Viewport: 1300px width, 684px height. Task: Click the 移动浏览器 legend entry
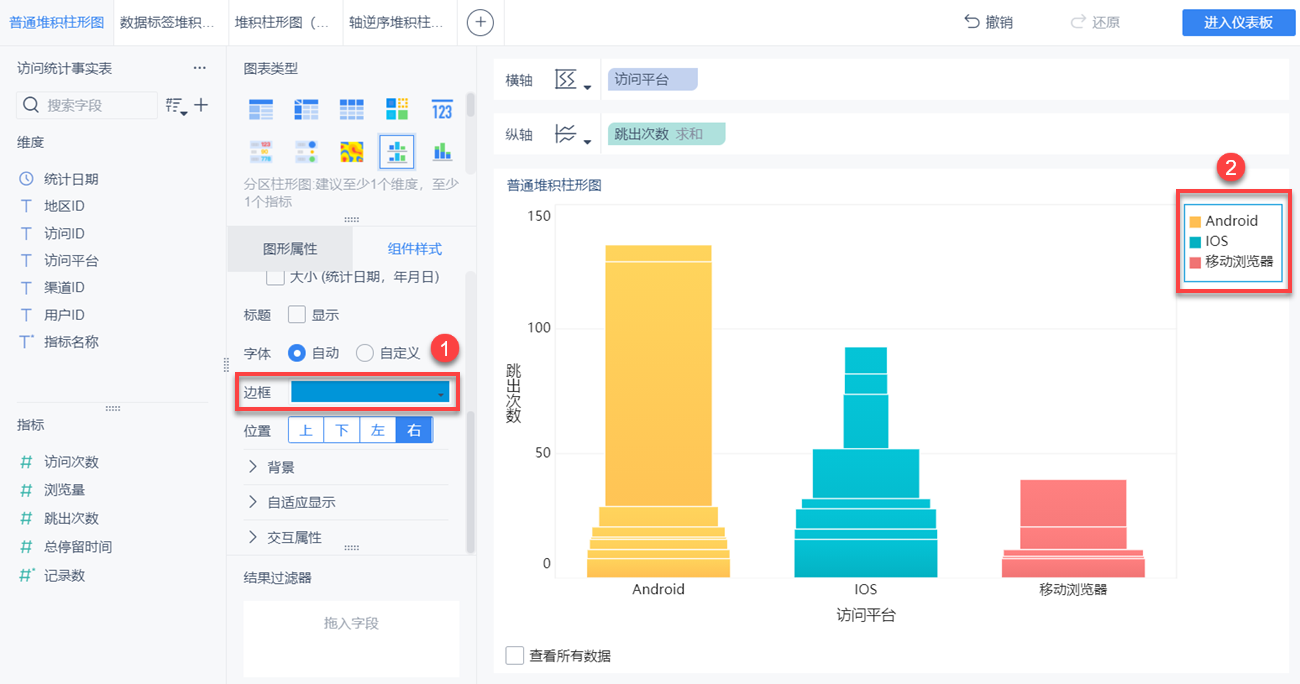coord(1231,262)
